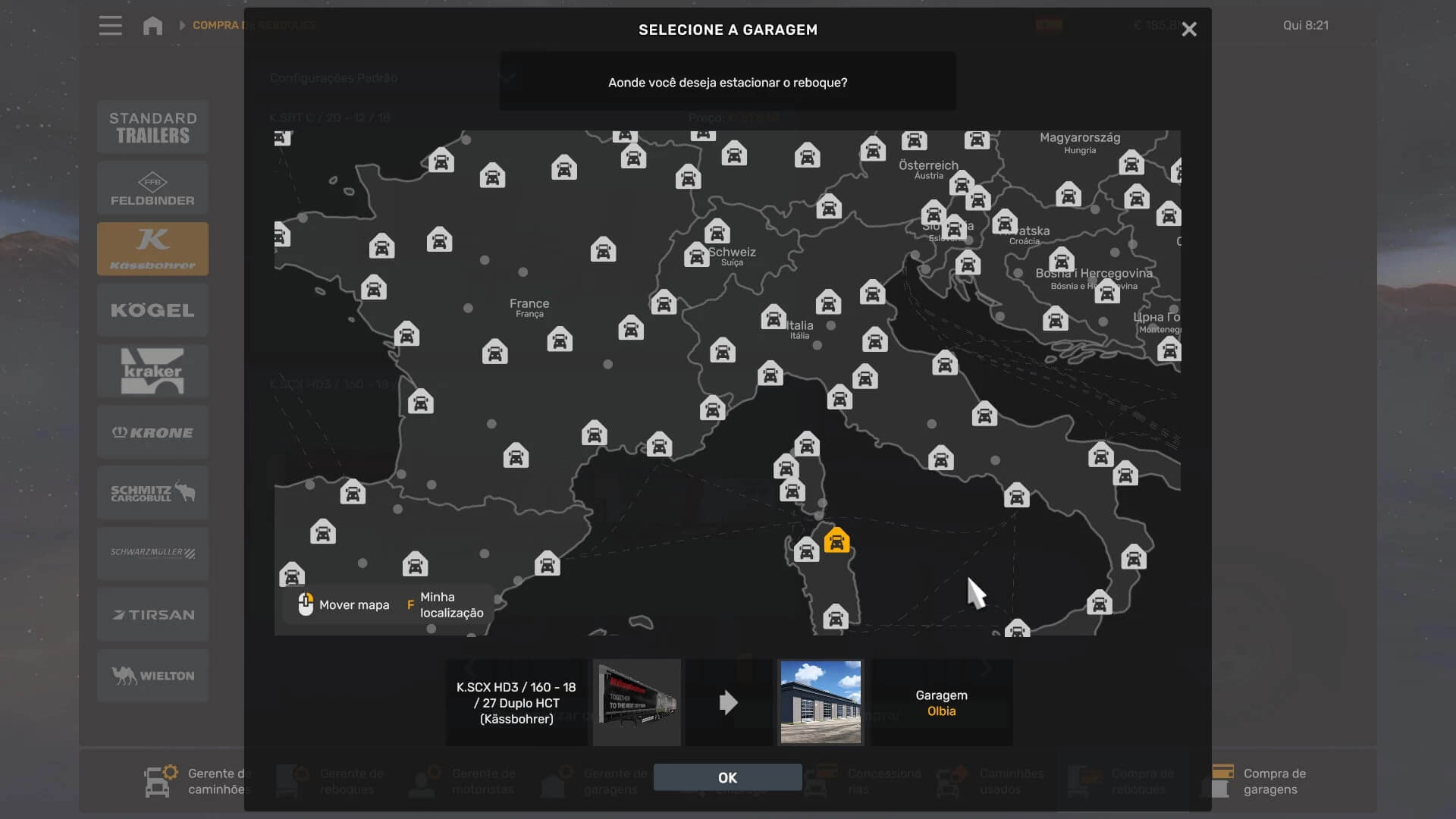Select the Kögel trailer brand logo

(x=152, y=310)
